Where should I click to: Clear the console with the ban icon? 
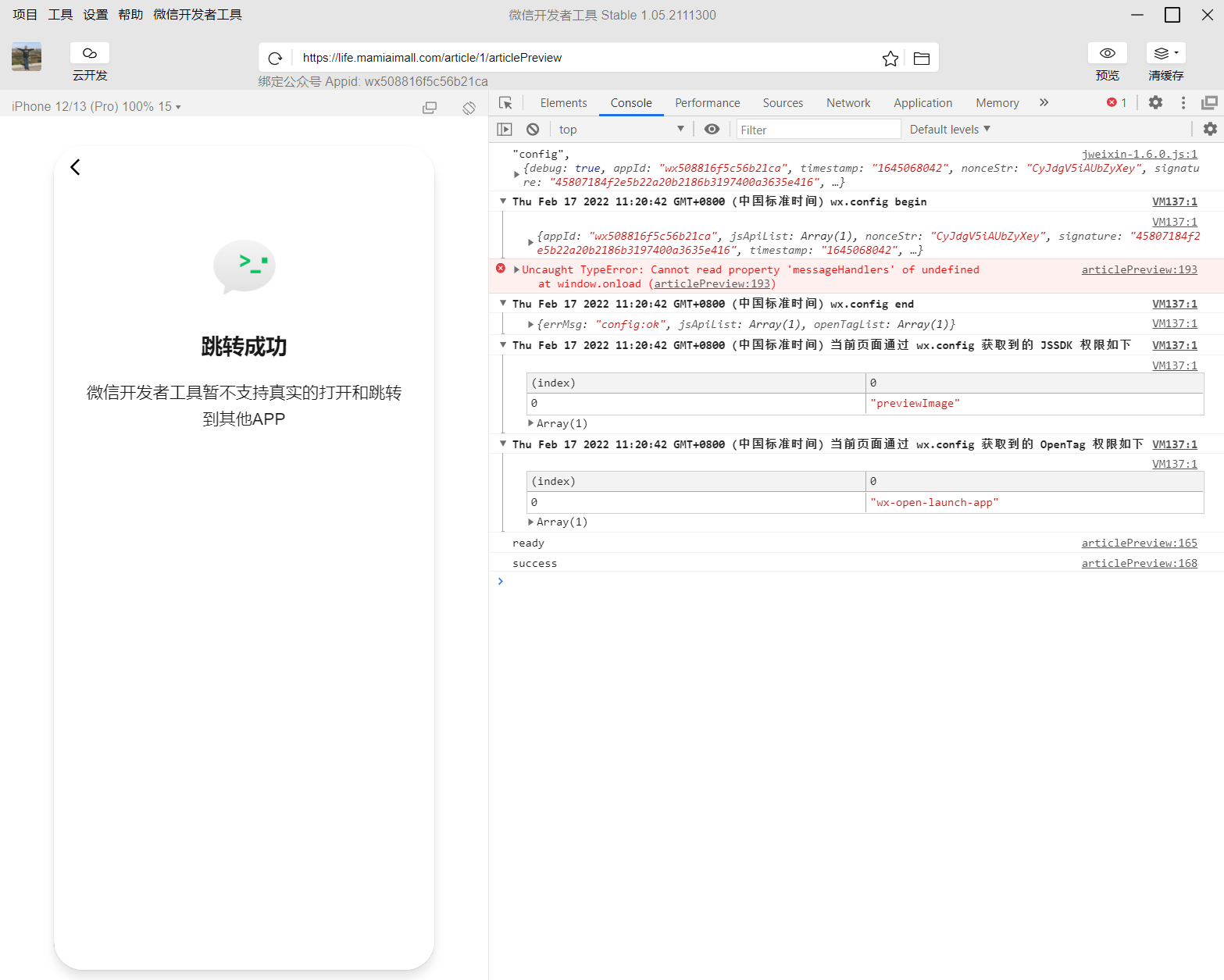(x=533, y=130)
